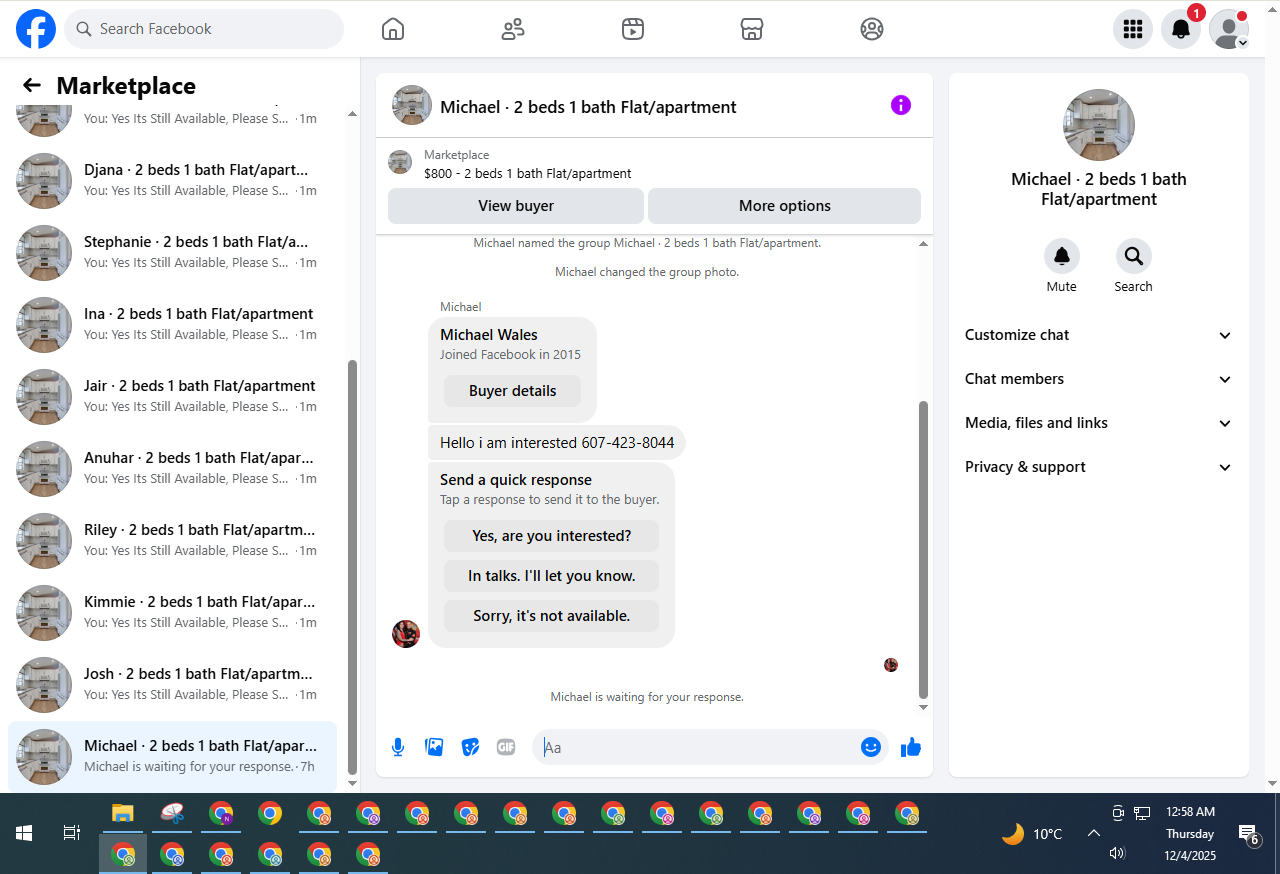
Task: Expand the Chat members section
Action: (x=1099, y=379)
